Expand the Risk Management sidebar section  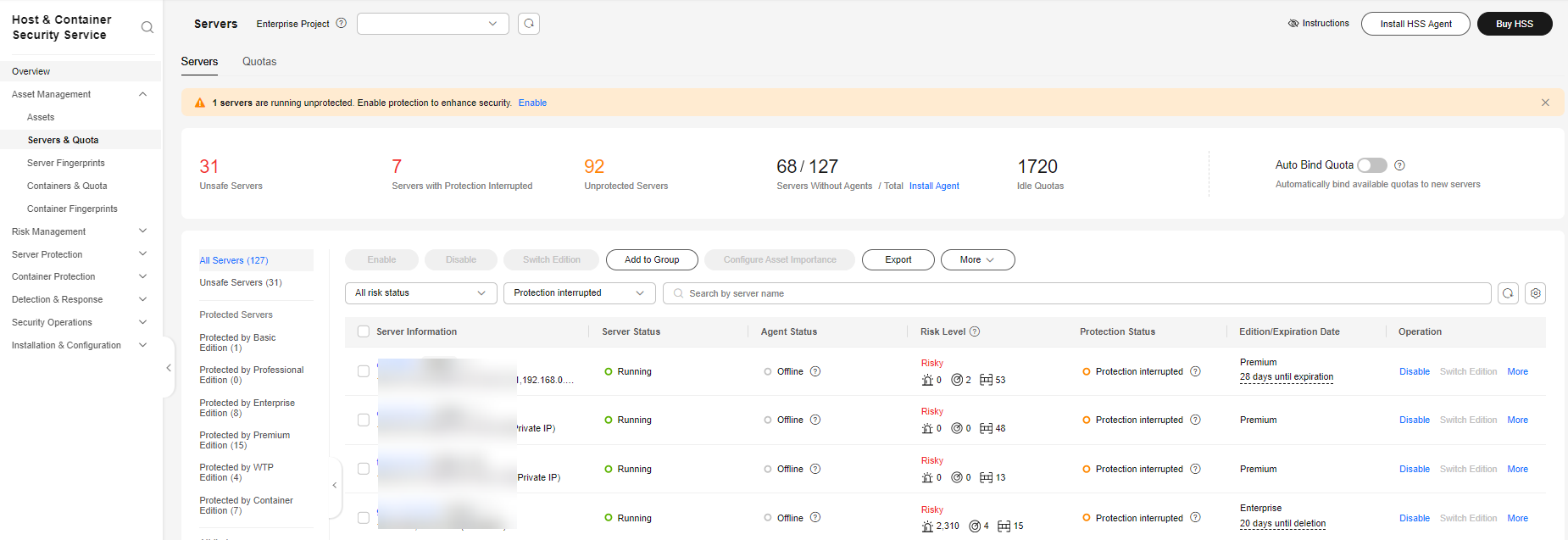click(x=80, y=231)
